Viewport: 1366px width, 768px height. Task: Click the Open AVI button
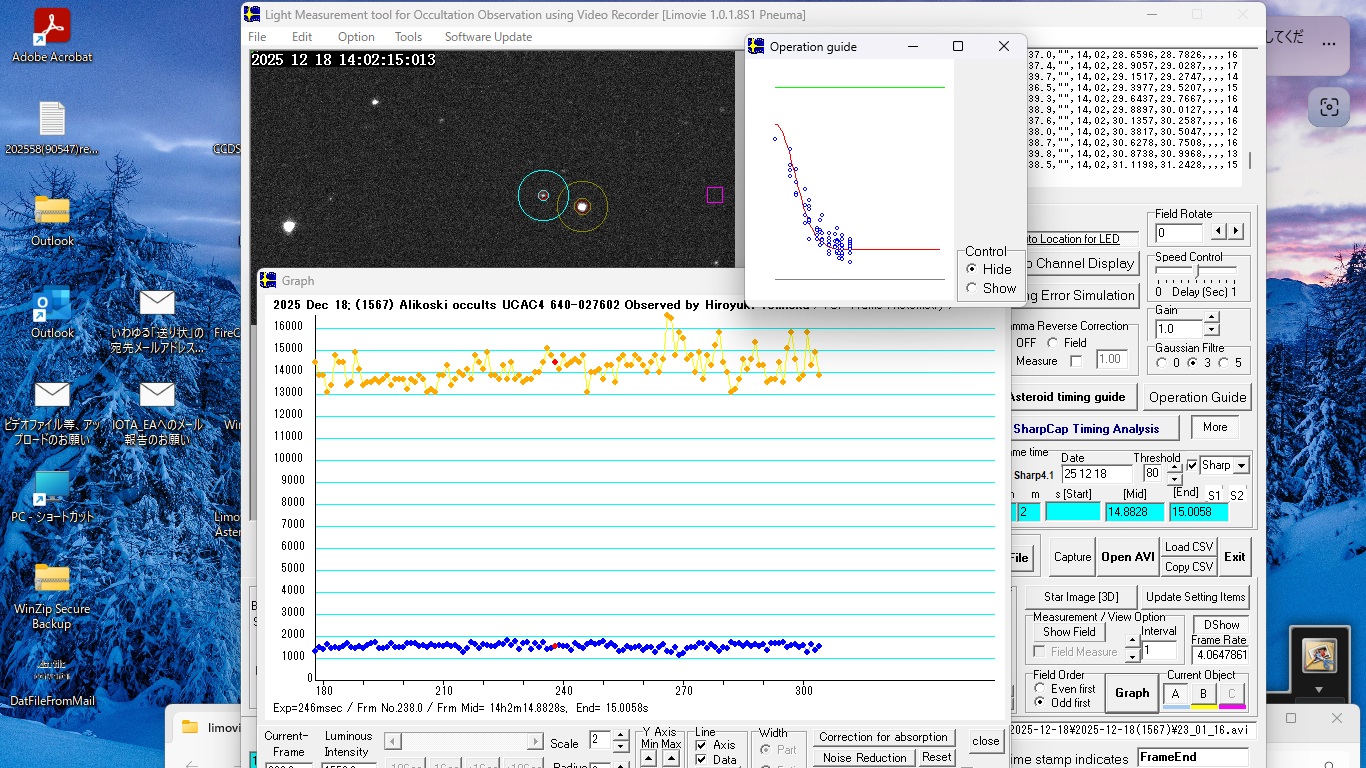1128,557
